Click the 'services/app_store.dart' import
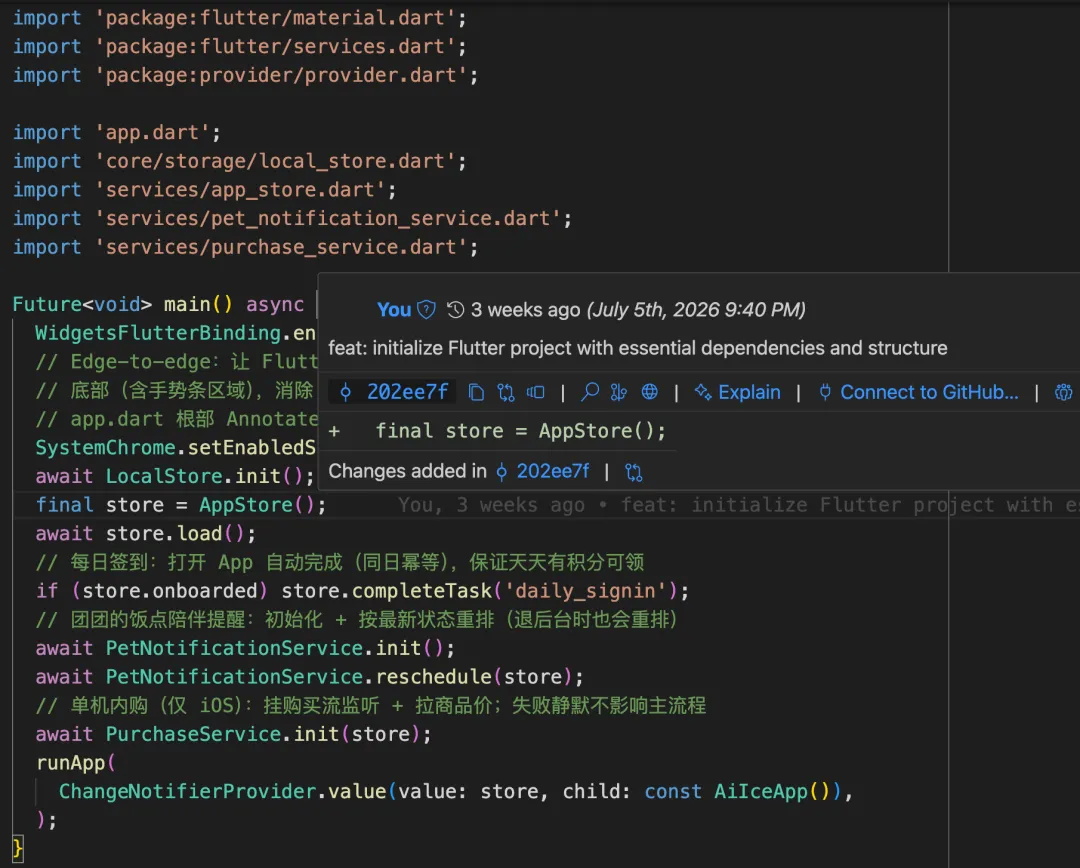Screen dimensions: 1080x868 point(205,189)
